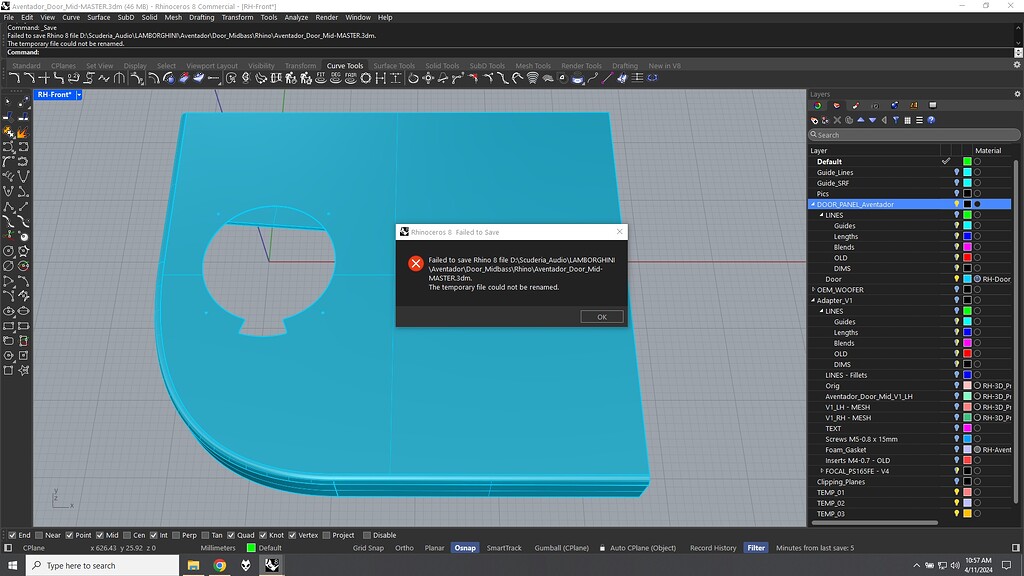Click OK in the Failed to Save dialog
This screenshot has width=1024, height=576.
[x=601, y=316]
